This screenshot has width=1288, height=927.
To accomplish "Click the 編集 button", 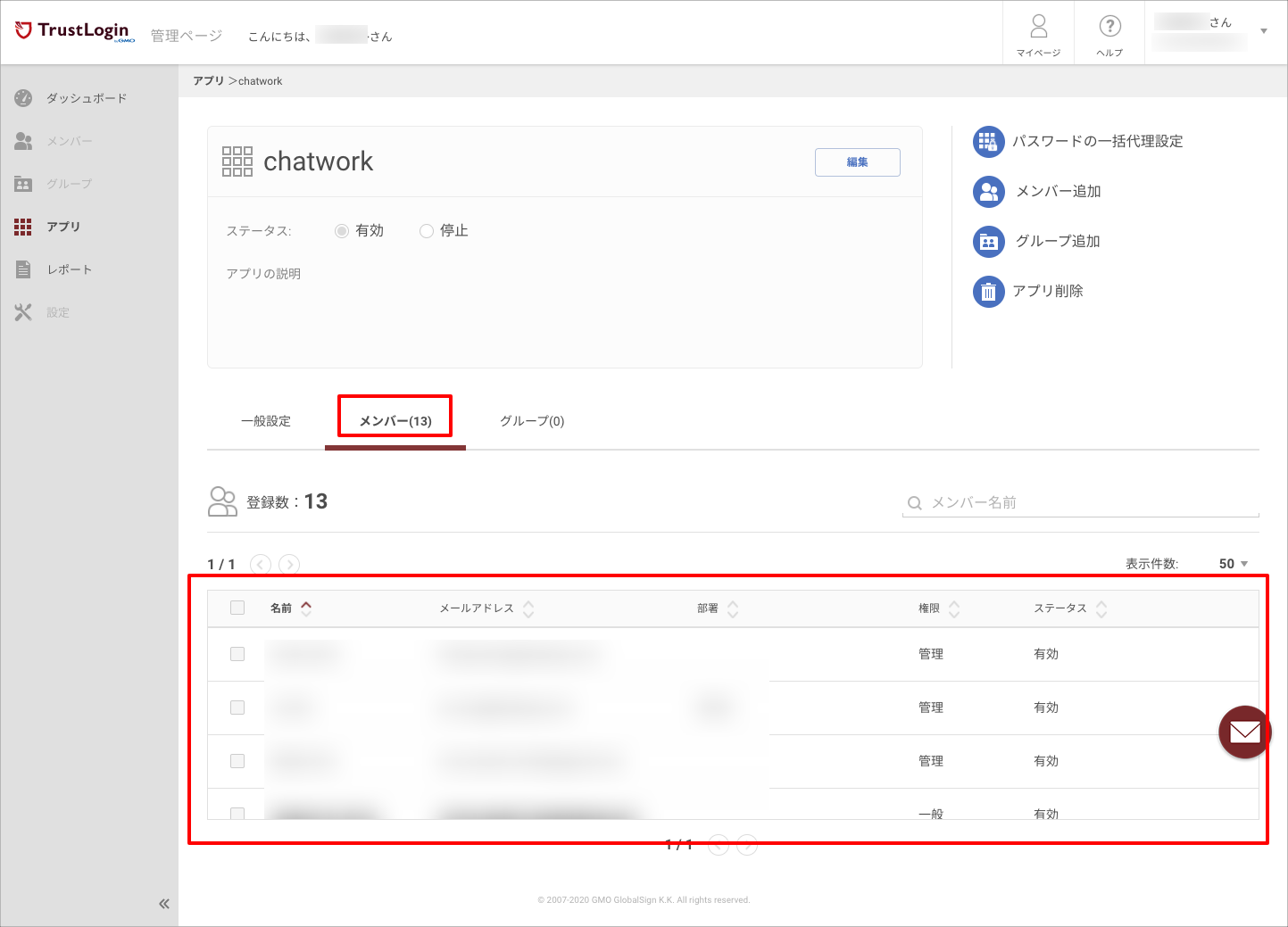I will pos(858,162).
